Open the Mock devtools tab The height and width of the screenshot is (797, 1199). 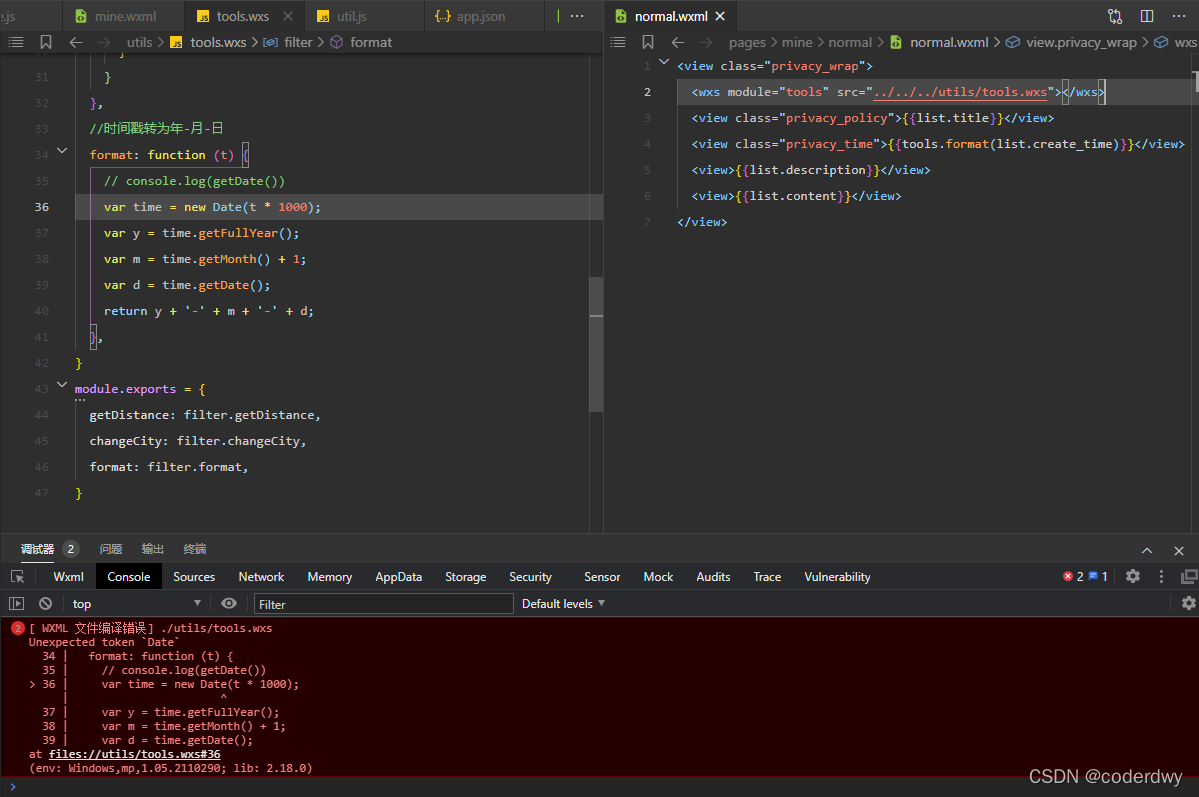point(658,577)
